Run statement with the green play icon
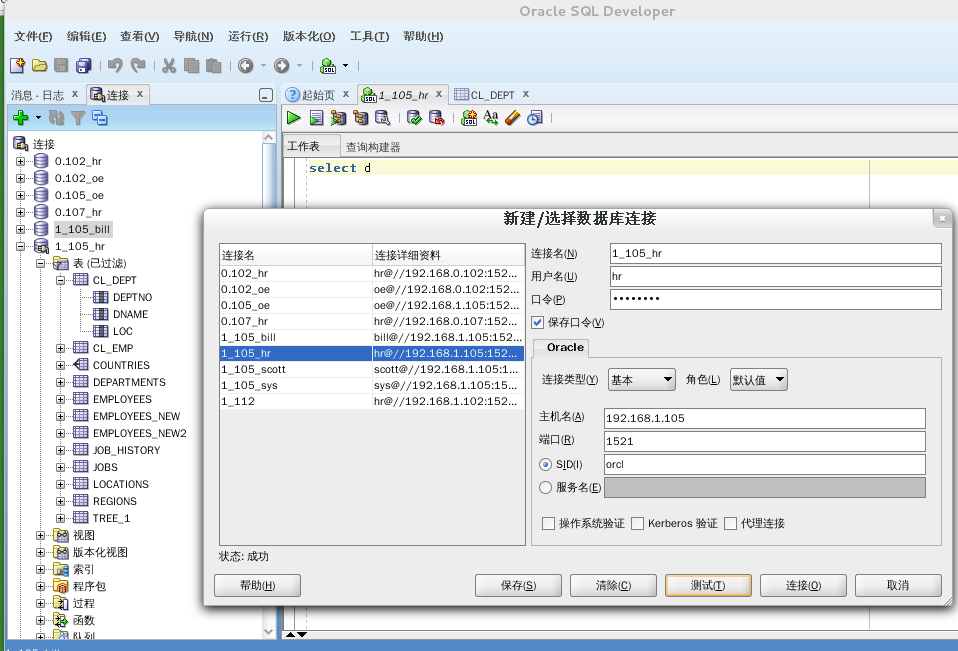 pyautogui.click(x=293, y=118)
